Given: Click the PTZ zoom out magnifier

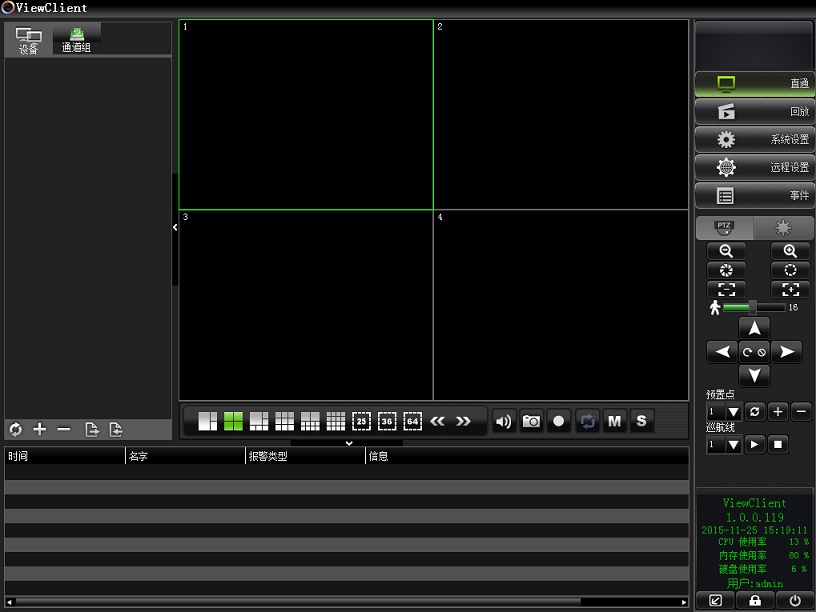Looking at the screenshot, I should [x=726, y=252].
